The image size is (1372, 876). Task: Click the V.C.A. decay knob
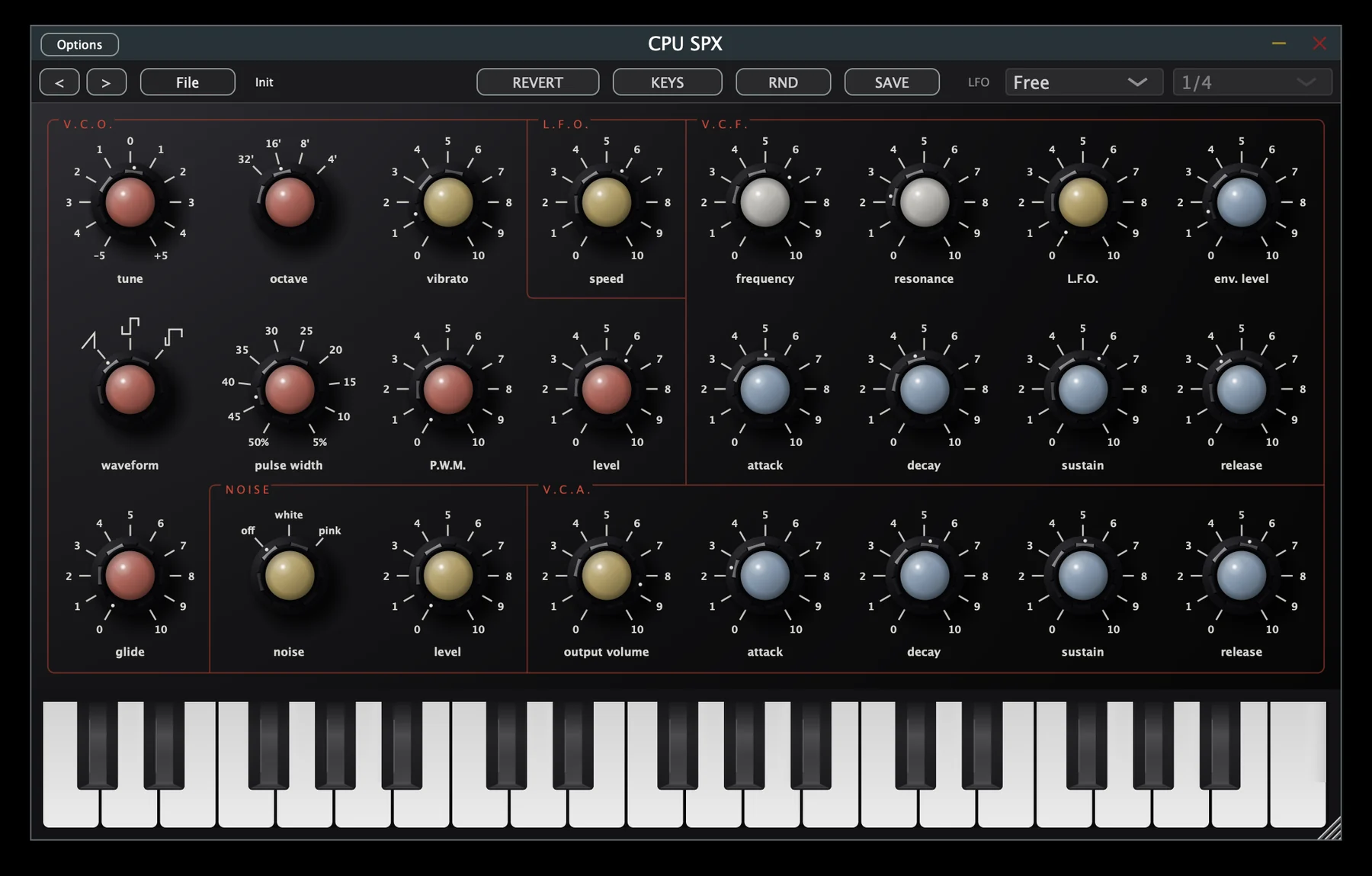924,576
